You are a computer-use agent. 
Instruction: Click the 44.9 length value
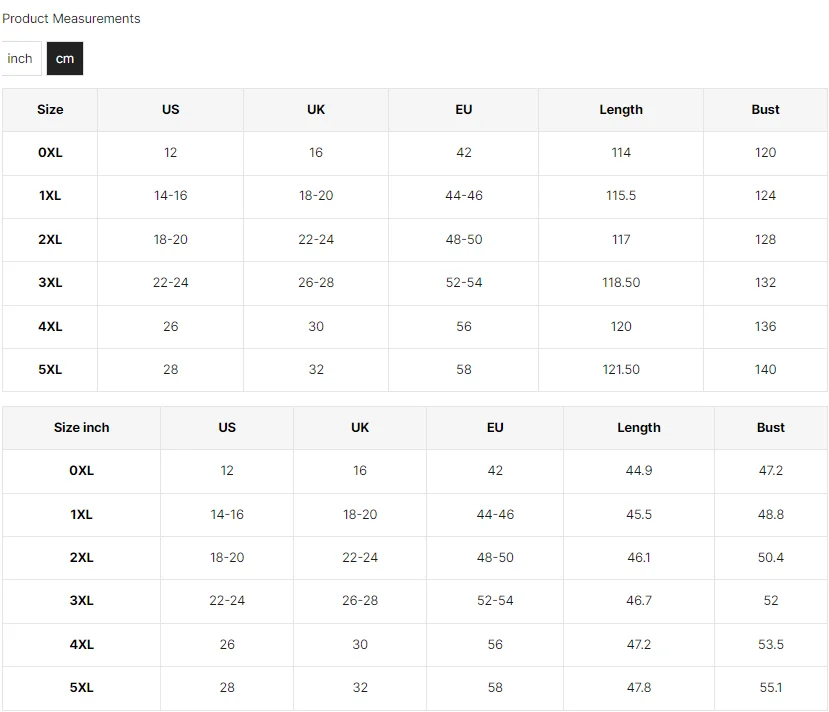point(639,470)
